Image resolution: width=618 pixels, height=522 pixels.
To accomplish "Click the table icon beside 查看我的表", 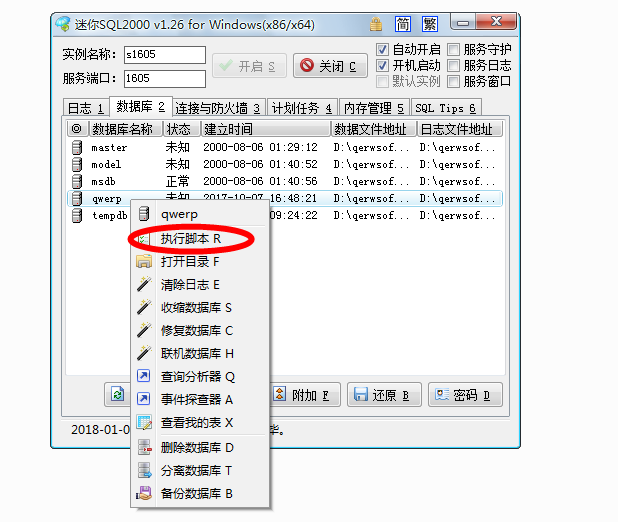I will 144,422.
